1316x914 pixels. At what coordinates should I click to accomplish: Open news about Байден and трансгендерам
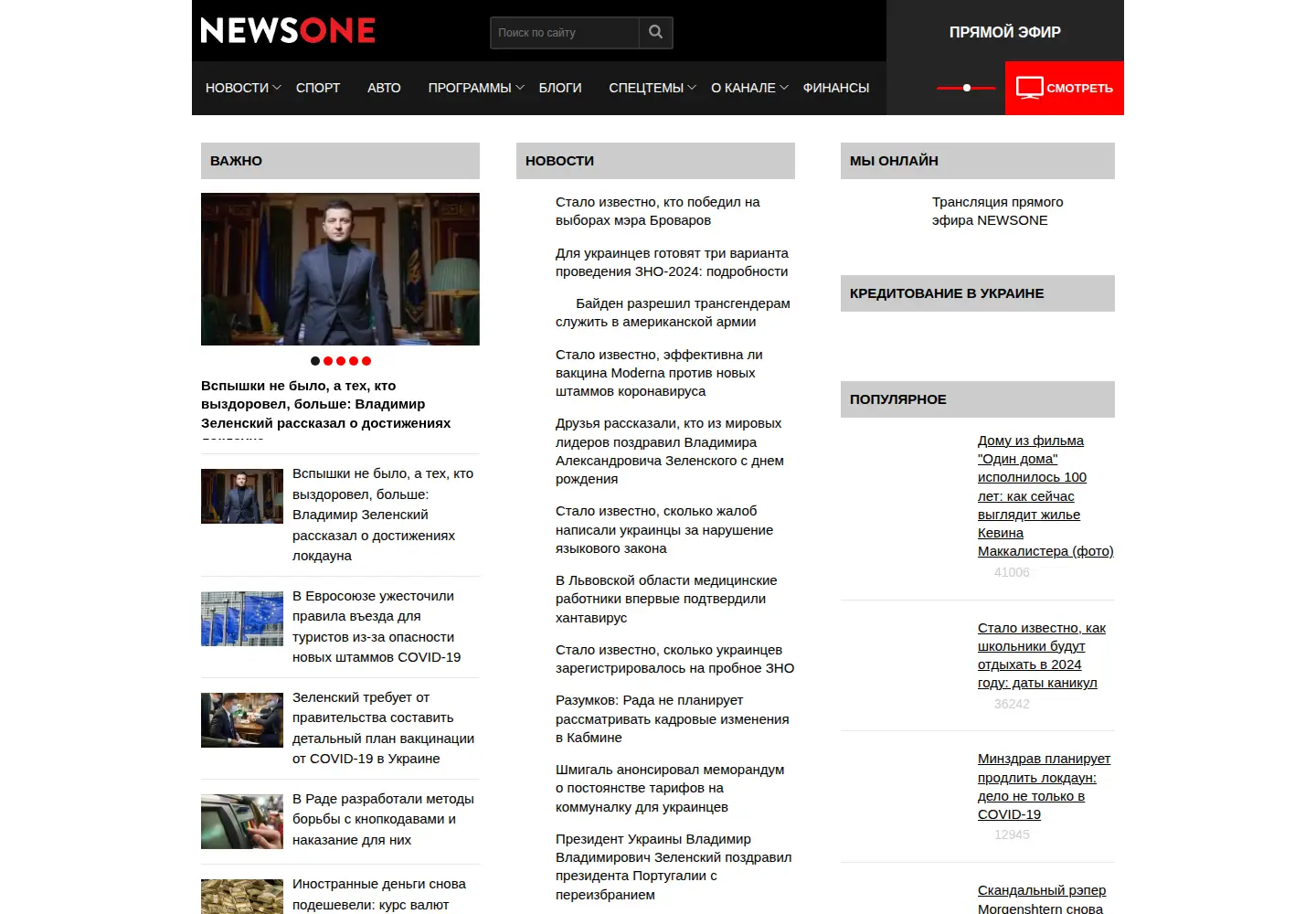674,313
